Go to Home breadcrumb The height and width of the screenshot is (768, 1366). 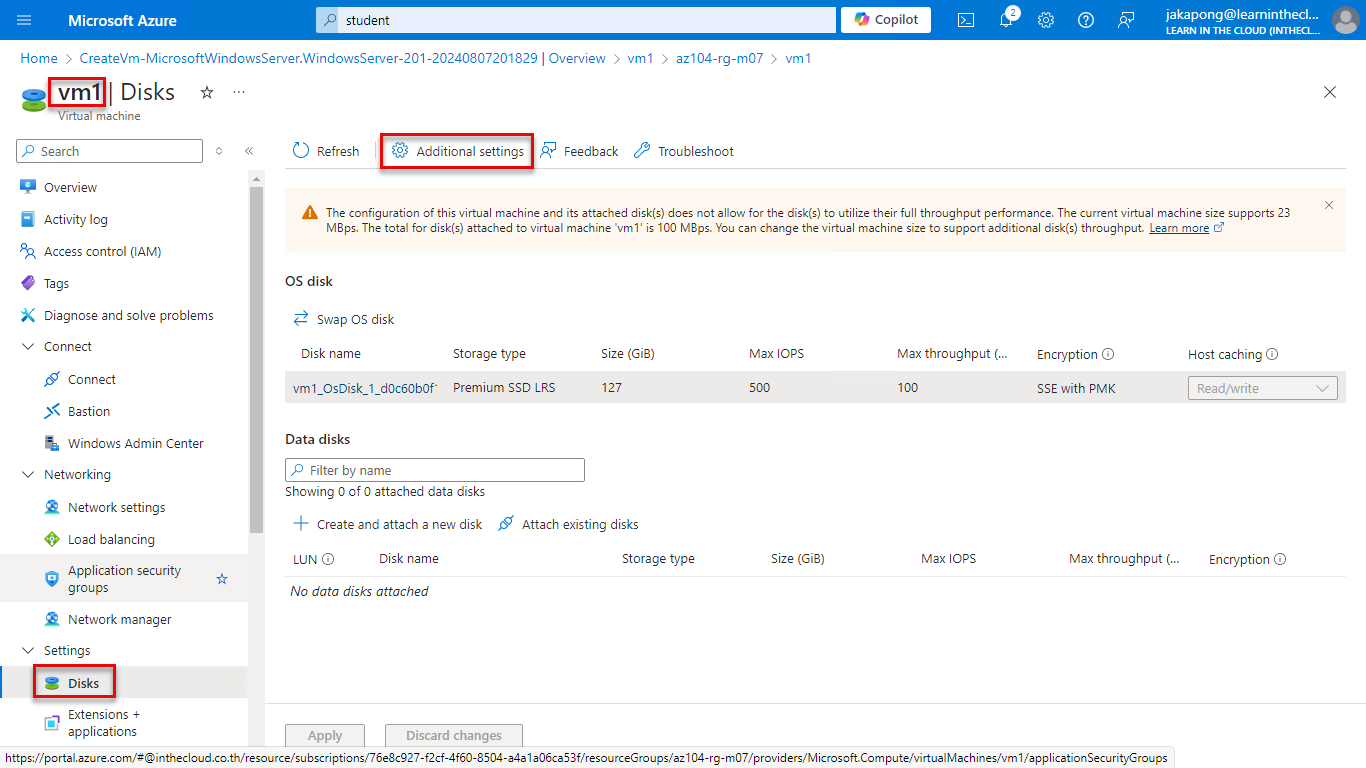[39, 58]
